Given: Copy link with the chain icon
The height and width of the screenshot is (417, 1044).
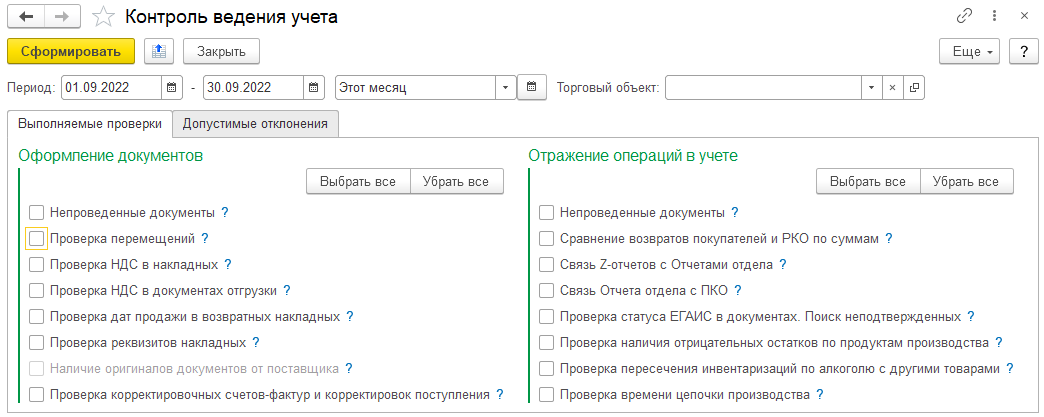Looking at the screenshot, I should (964, 17).
